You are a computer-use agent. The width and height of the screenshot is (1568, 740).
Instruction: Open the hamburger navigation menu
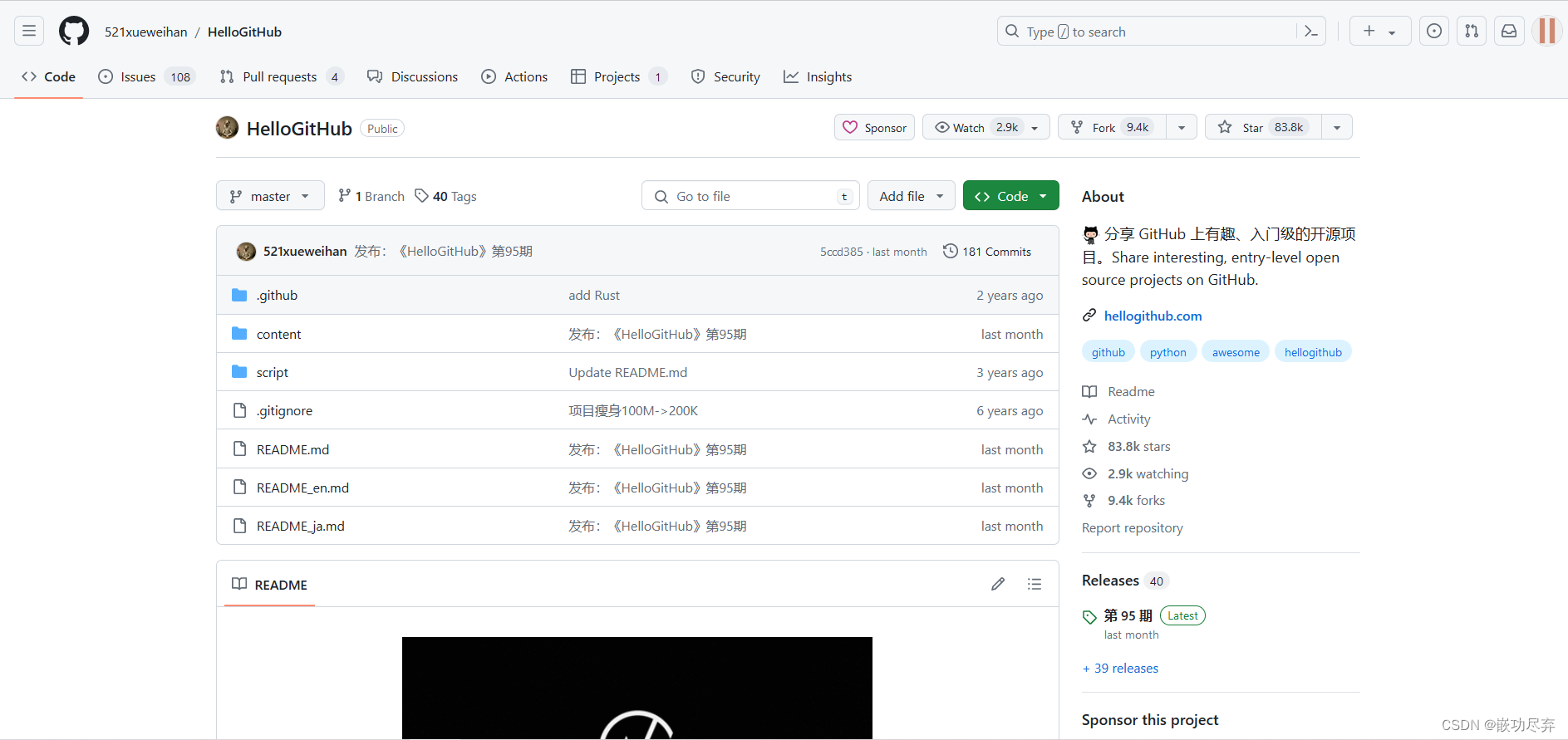[29, 32]
